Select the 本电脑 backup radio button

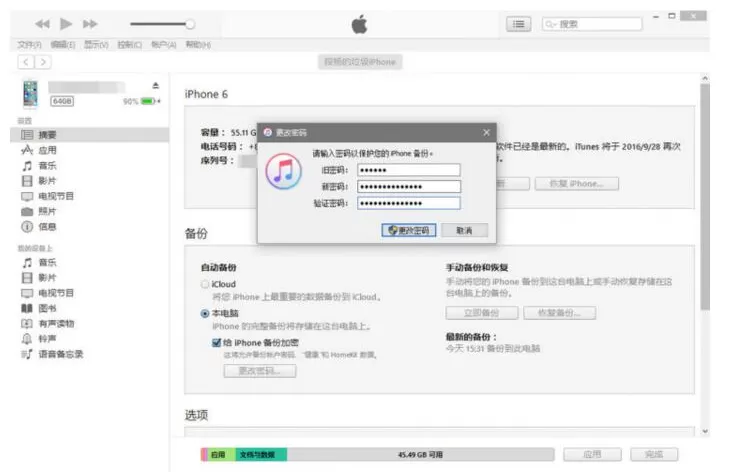pos(205,314)
